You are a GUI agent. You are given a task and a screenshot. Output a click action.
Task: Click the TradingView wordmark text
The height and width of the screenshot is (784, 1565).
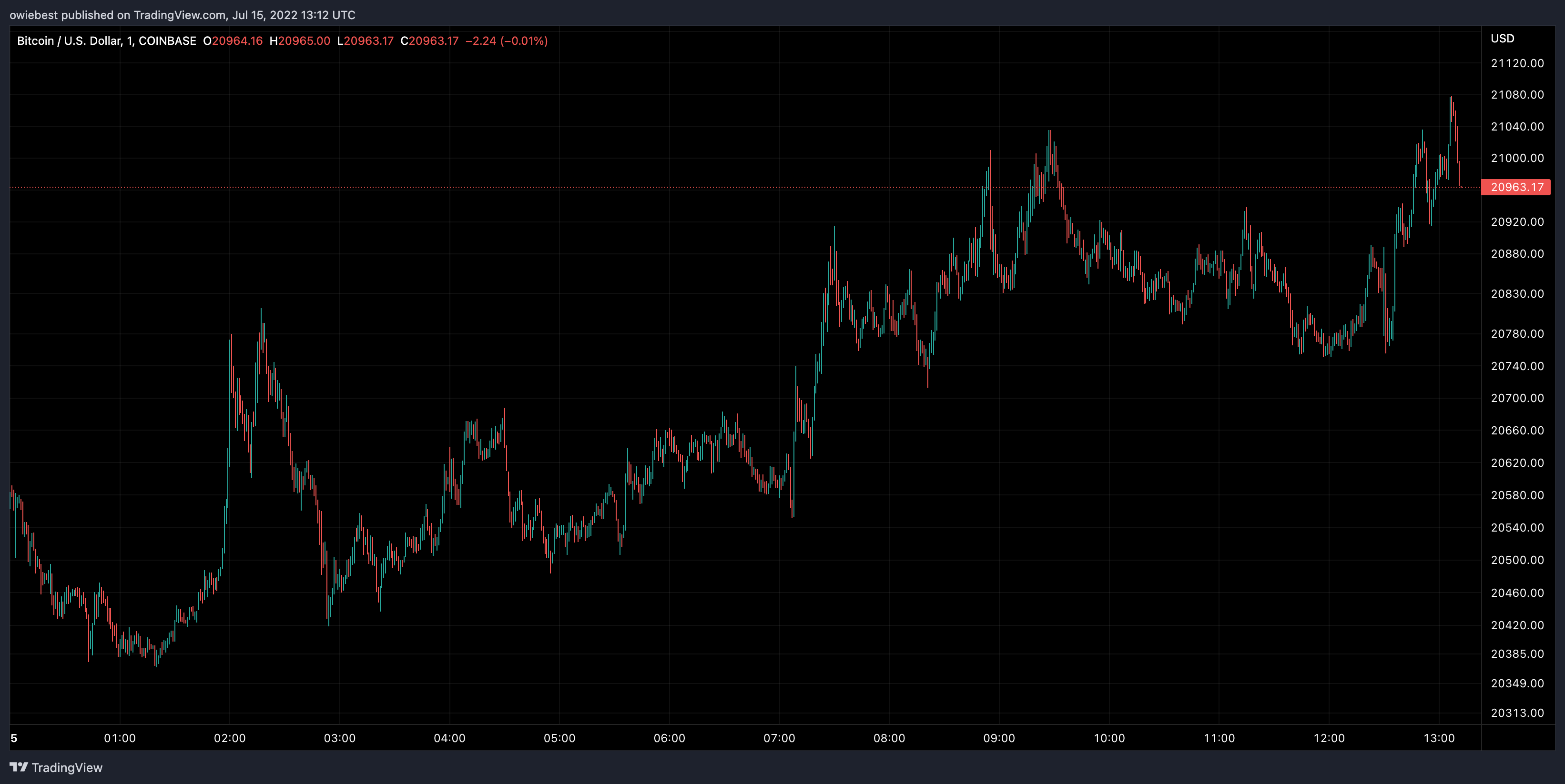[67, 768]
